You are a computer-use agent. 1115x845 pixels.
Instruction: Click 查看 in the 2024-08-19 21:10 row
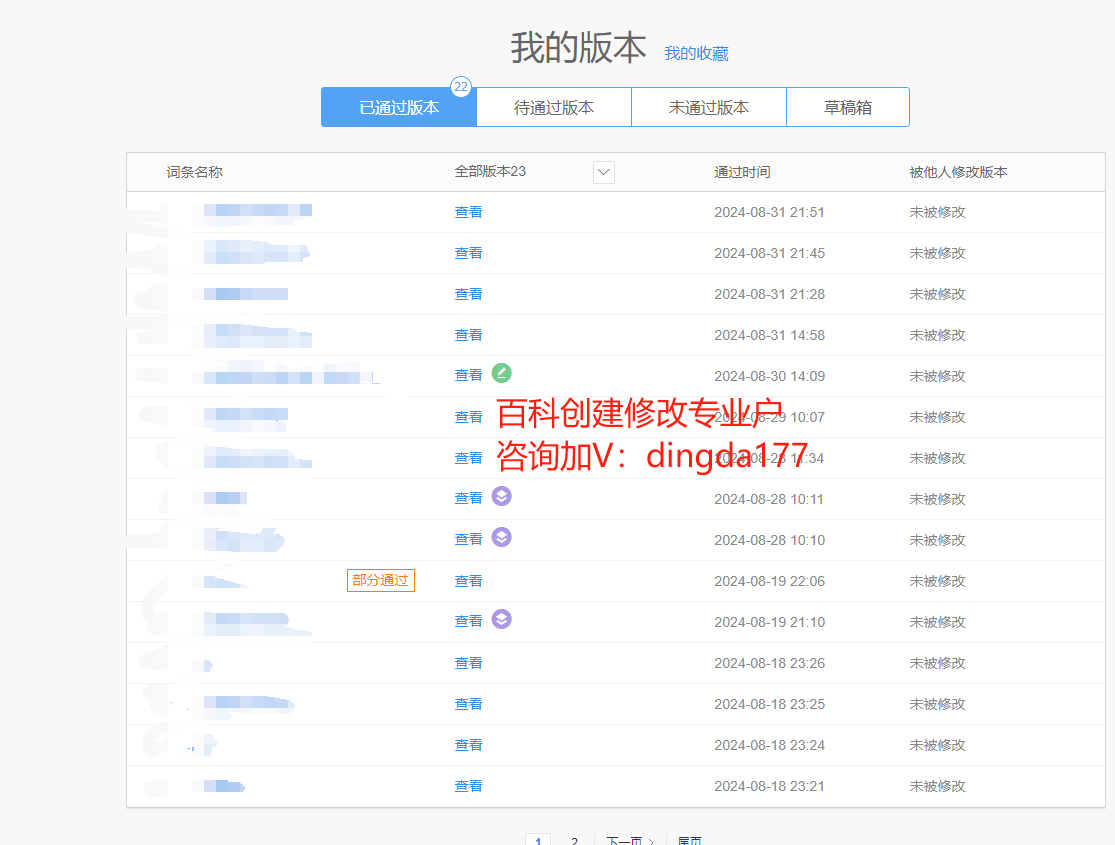click(469, 622)
